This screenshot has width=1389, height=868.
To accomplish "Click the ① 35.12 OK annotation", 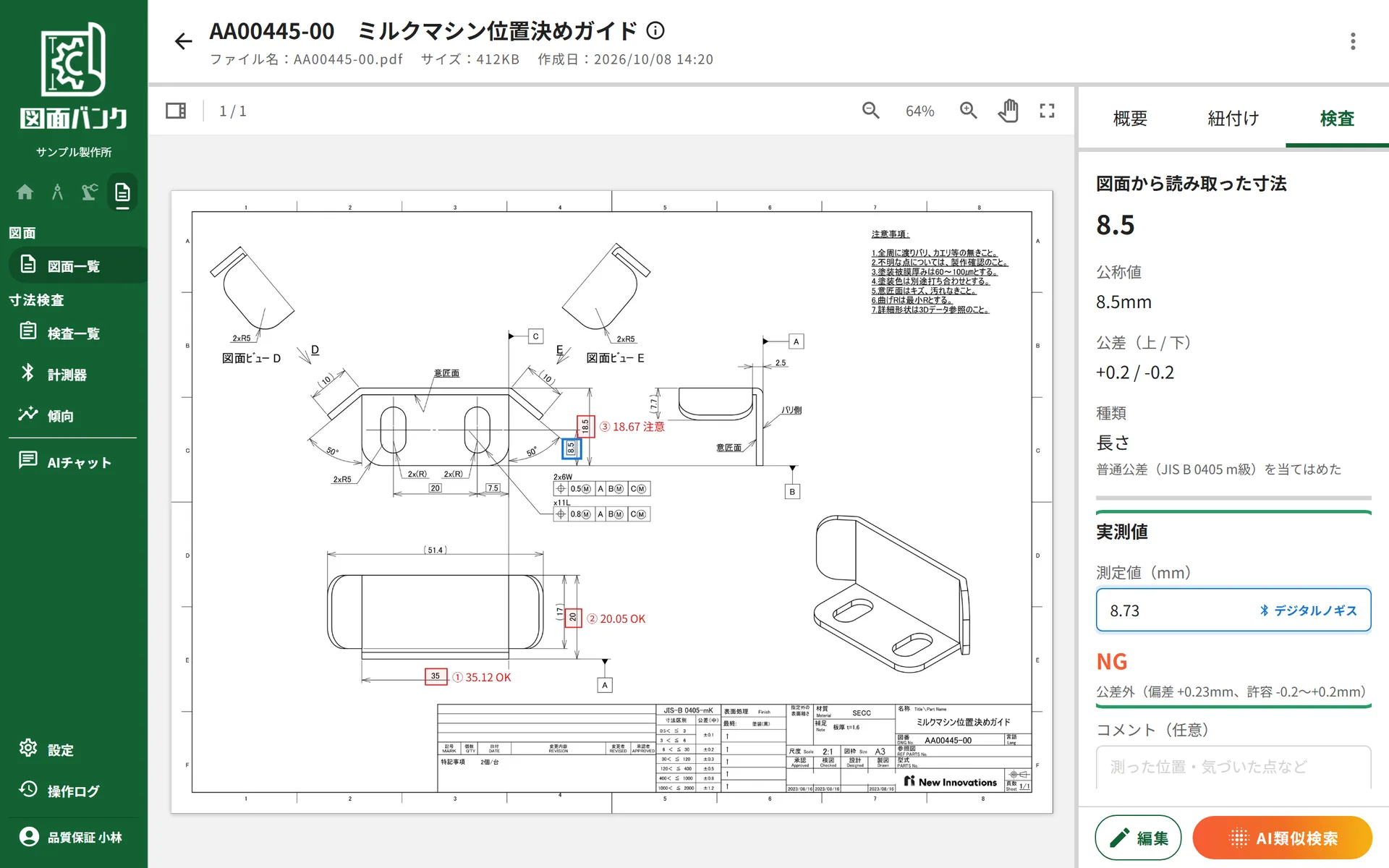I will (482, 678).
